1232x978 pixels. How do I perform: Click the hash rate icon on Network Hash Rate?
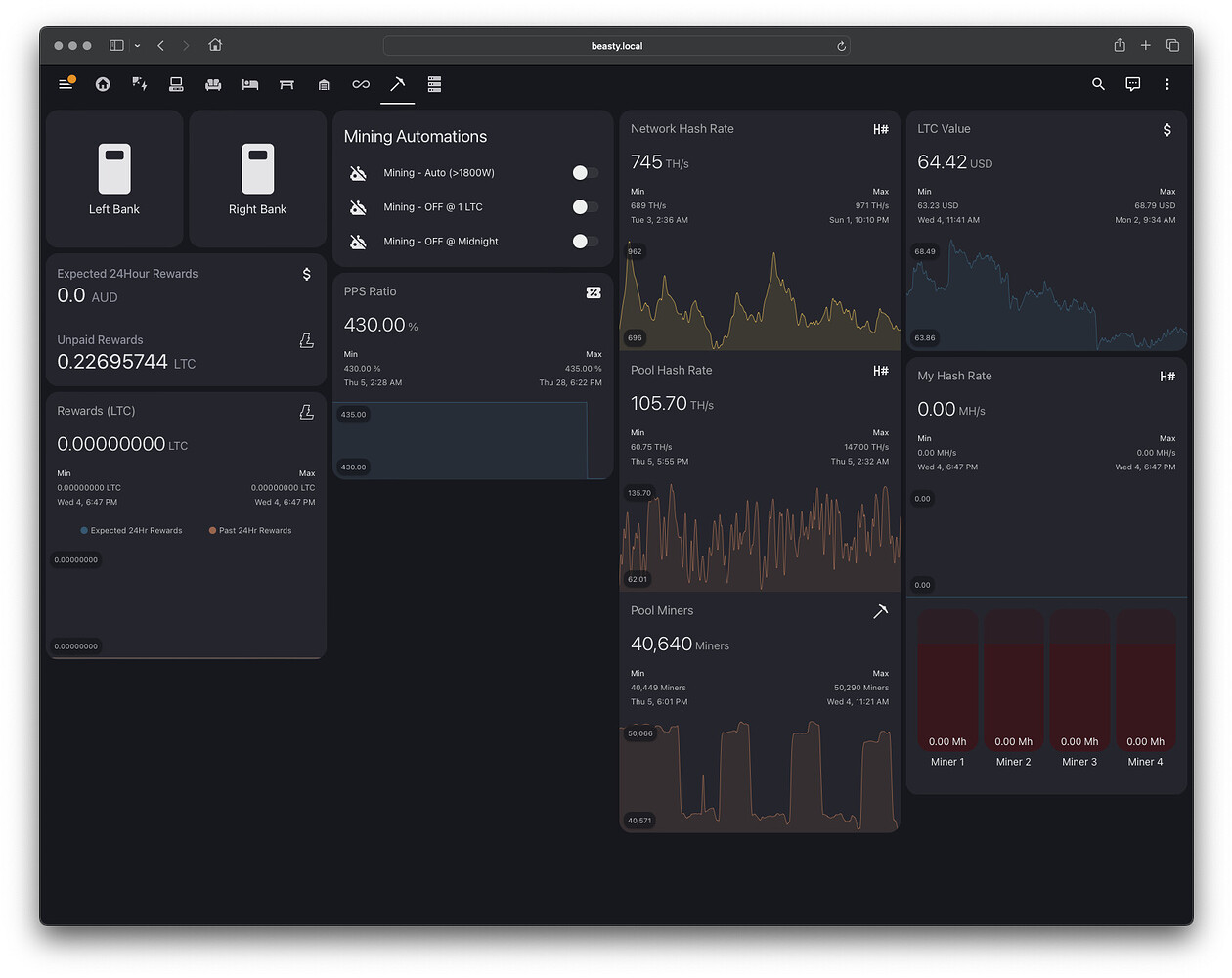coord(880,128)
